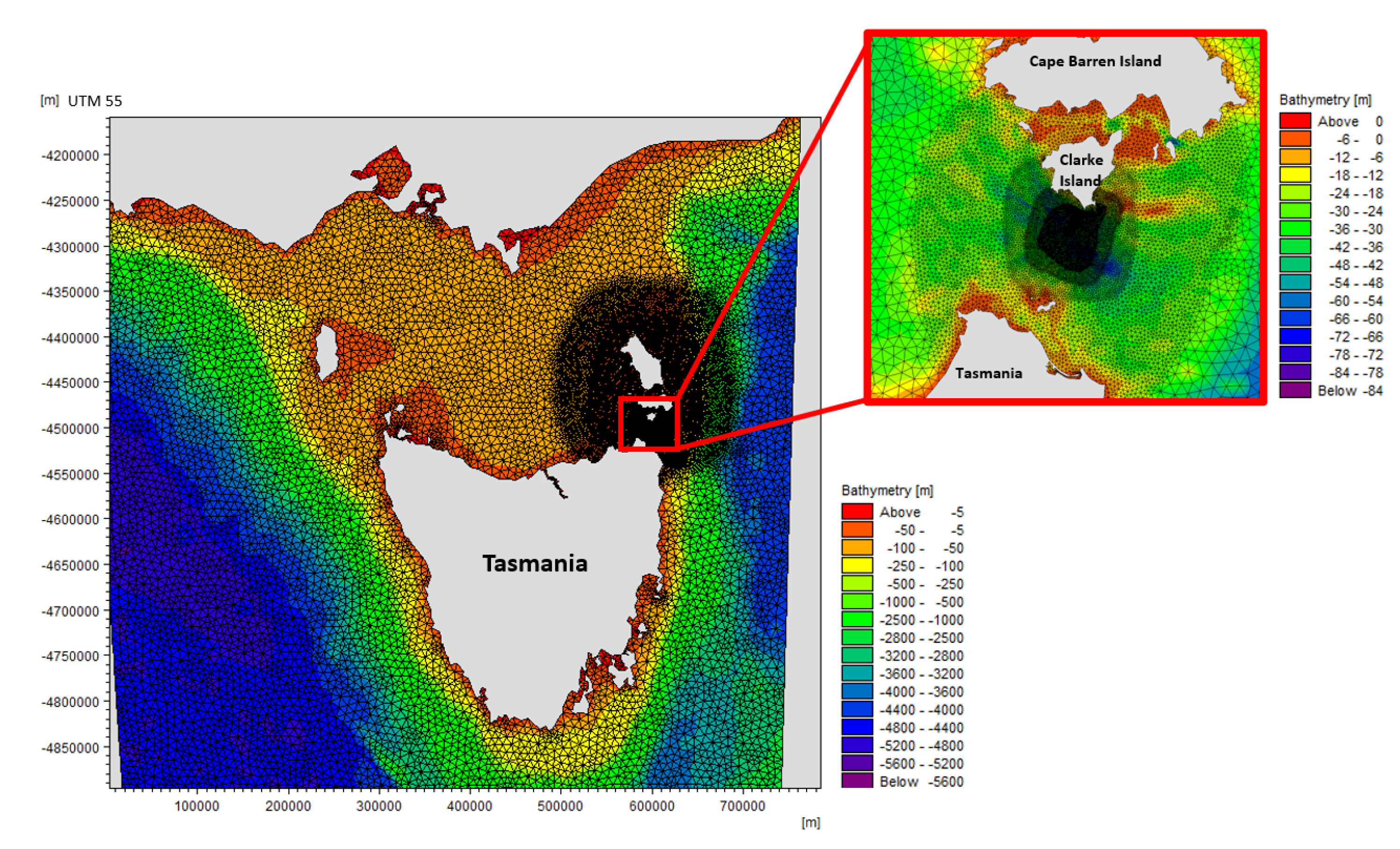Image resolution: width=1400 pixels, height=849 pixels.
Task: Click the 'UTM 55' projection label
Action: coord(94,101)
